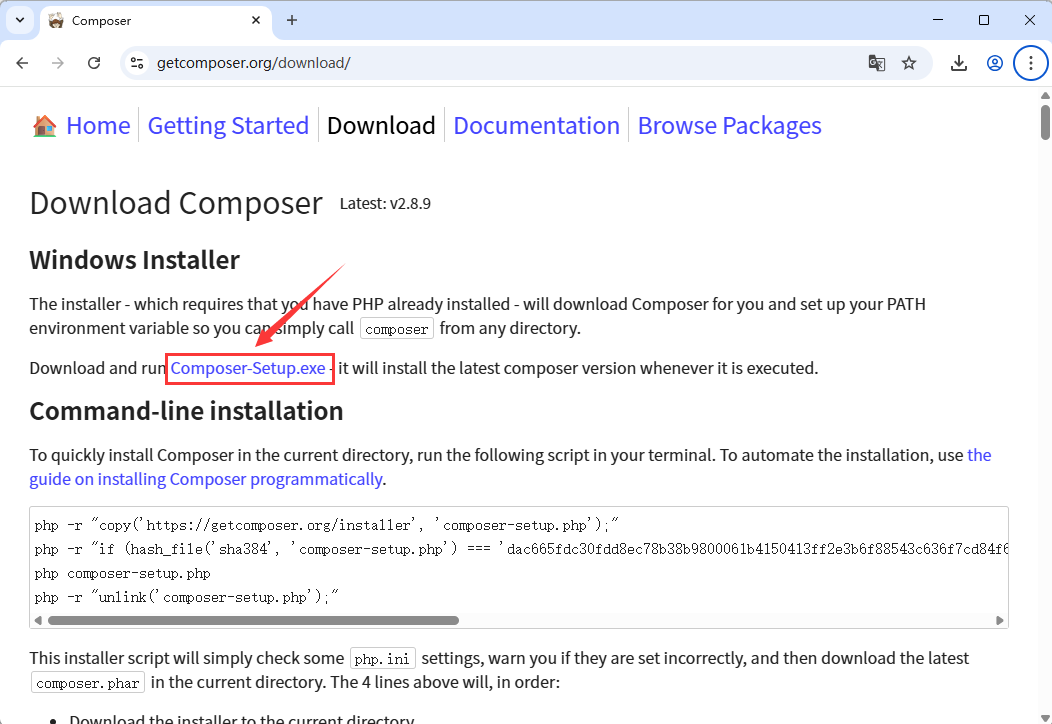This screenshot has width=1052, height=724.
Task: Click the 'composer.phar' inline code
Action: click(88, 683)
